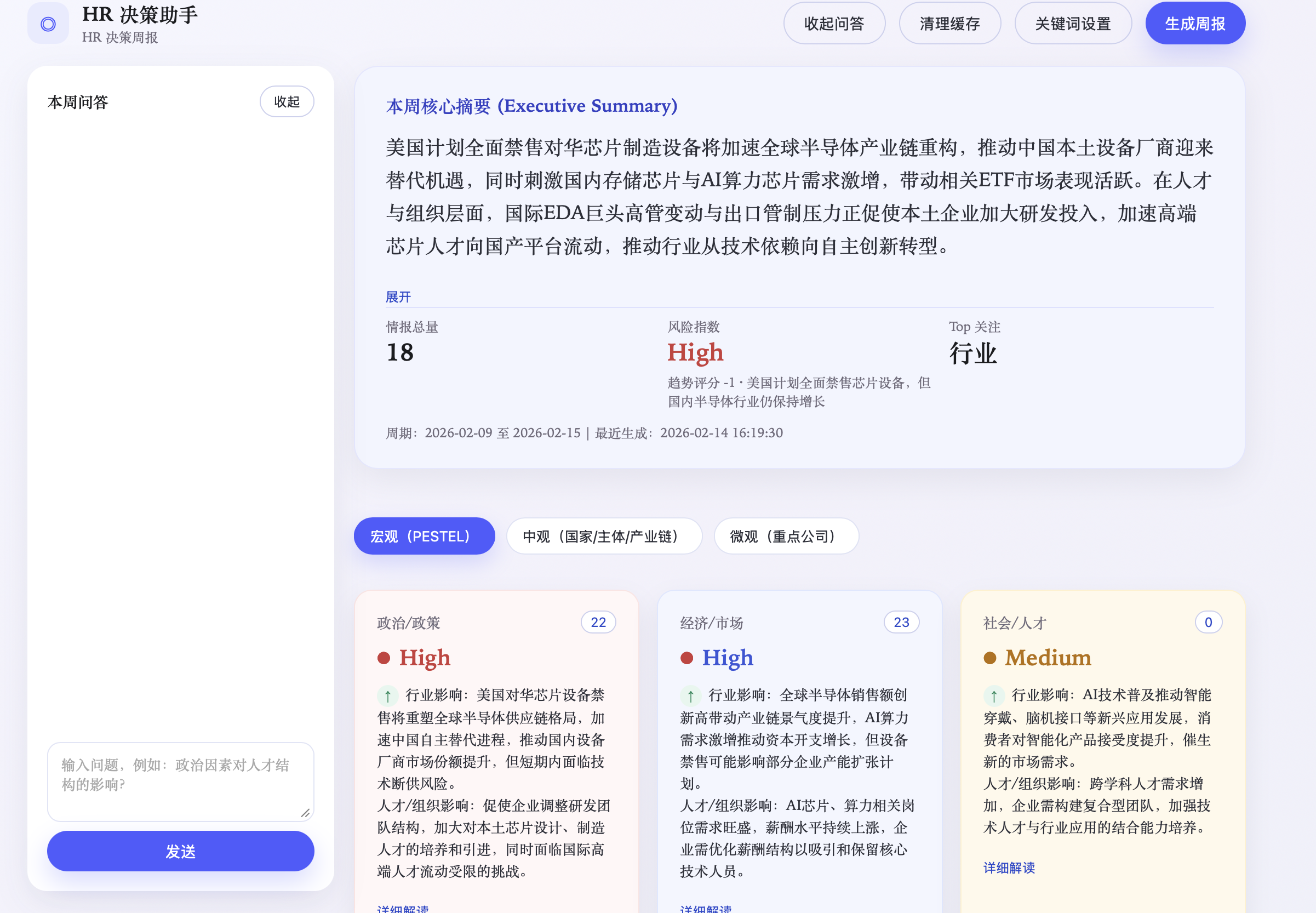The width and height of the screenshot is (1316, 913).
Task: Click the green up arrow in 社会/人才 card
Action: tap(993, 695)
